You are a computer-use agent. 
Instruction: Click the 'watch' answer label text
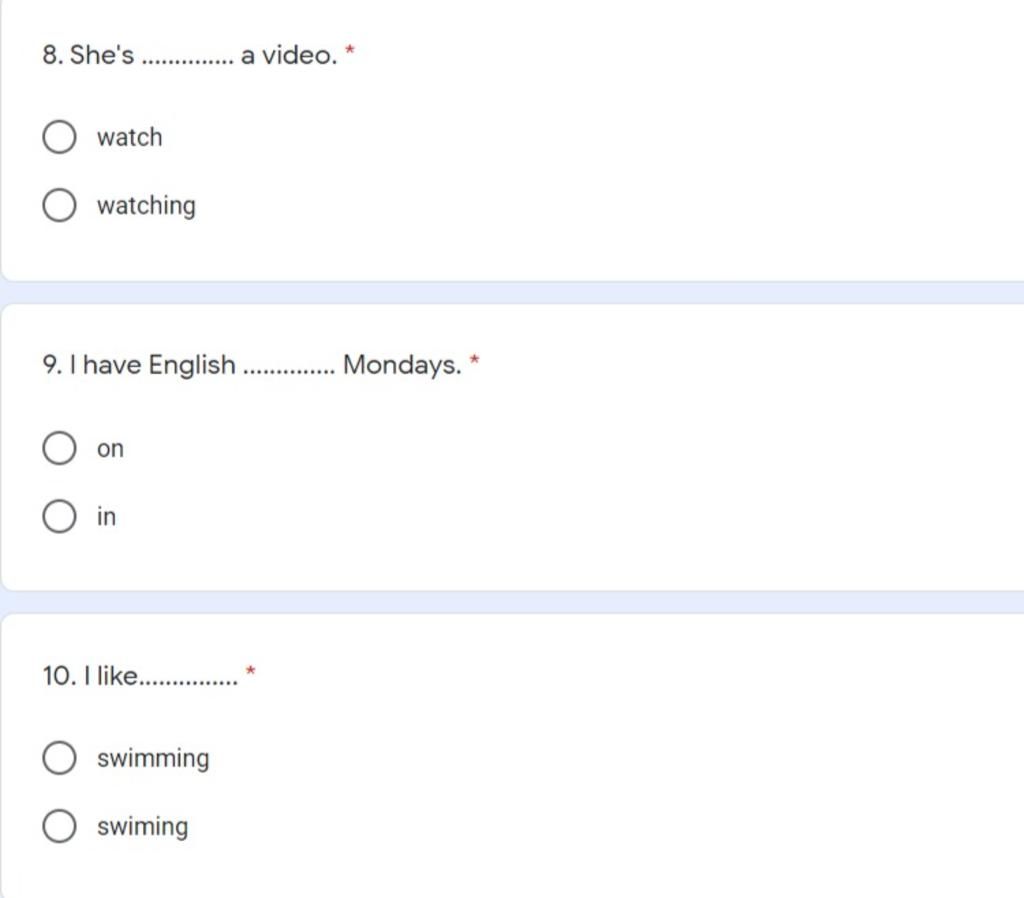[x=129, y=137]
